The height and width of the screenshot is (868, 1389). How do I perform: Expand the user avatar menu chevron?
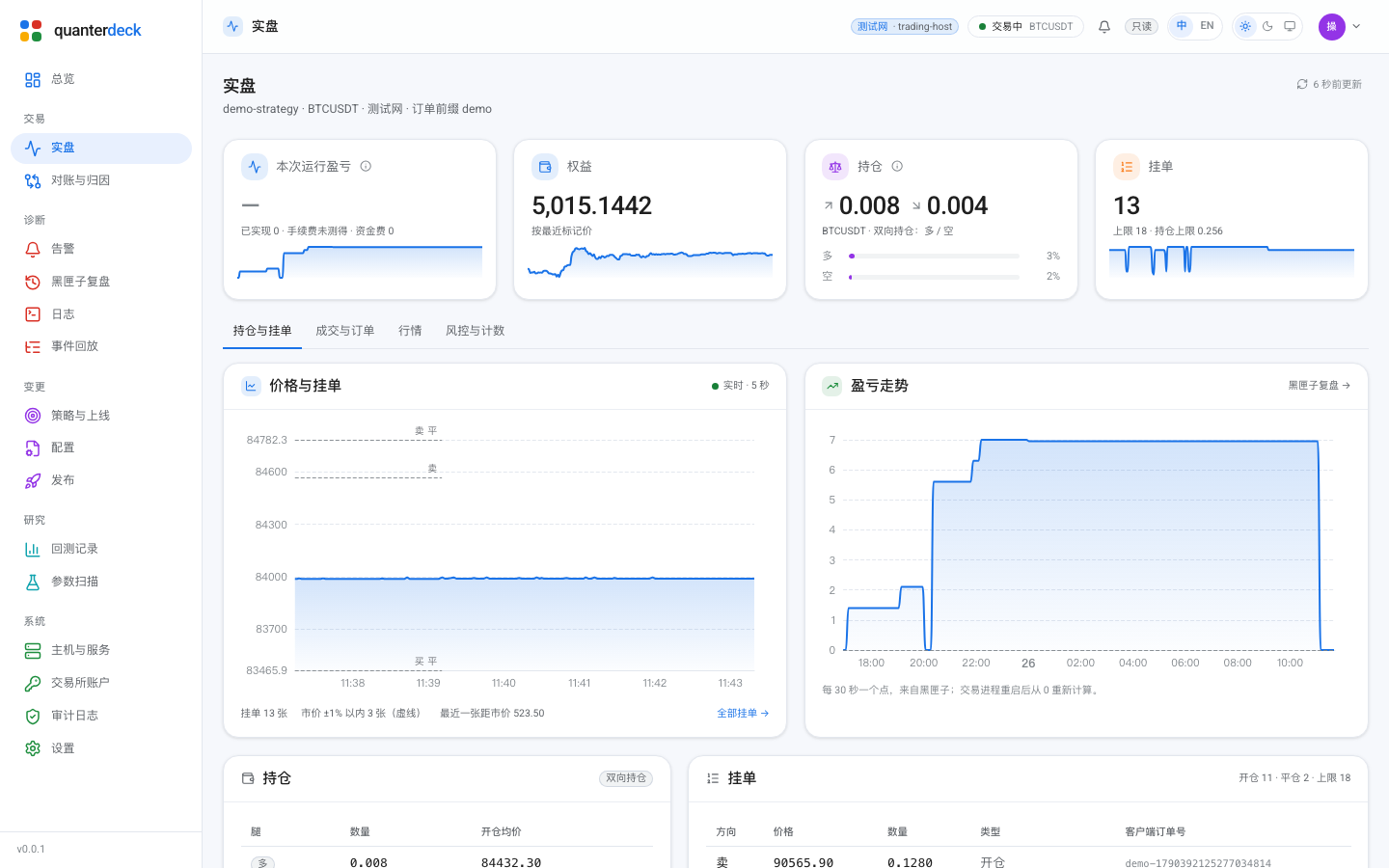[x=1356, y=27]
